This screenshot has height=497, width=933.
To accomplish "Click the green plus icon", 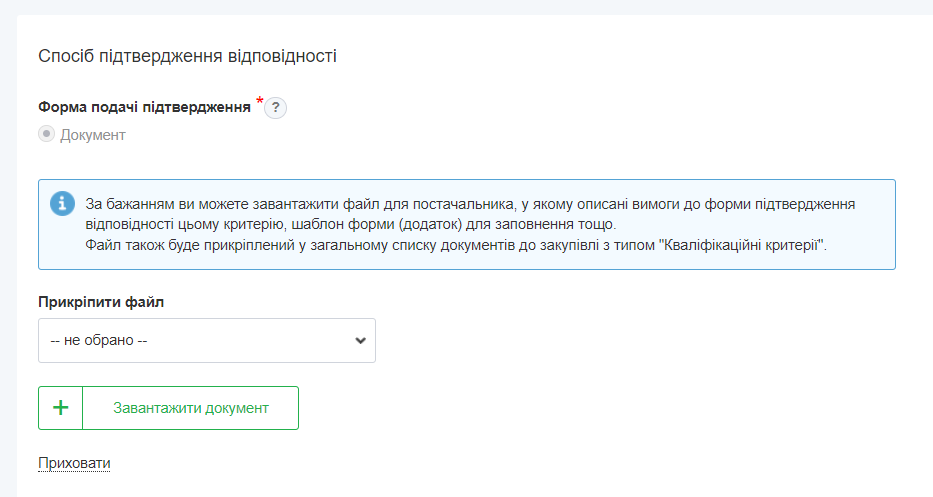I will [x=60, y=408].
